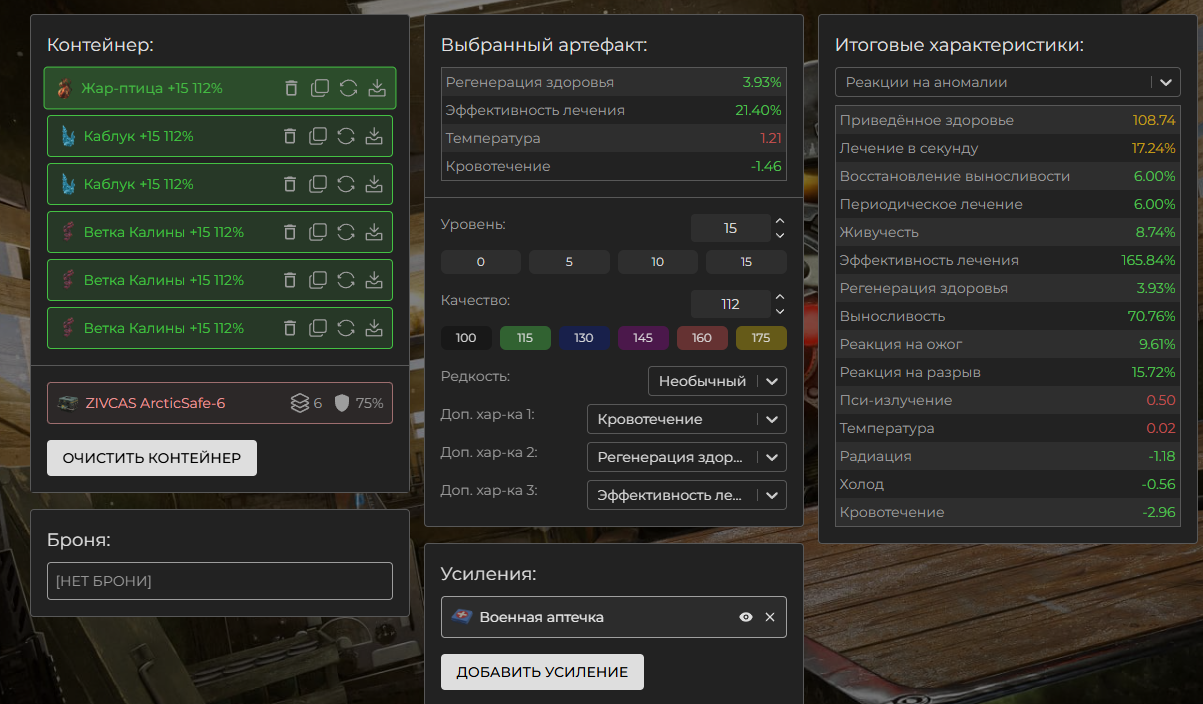Image resolution: width=1203 pixels, height=704 pixels.
Task: Set level preset to 10
Action: click(657, 262)
